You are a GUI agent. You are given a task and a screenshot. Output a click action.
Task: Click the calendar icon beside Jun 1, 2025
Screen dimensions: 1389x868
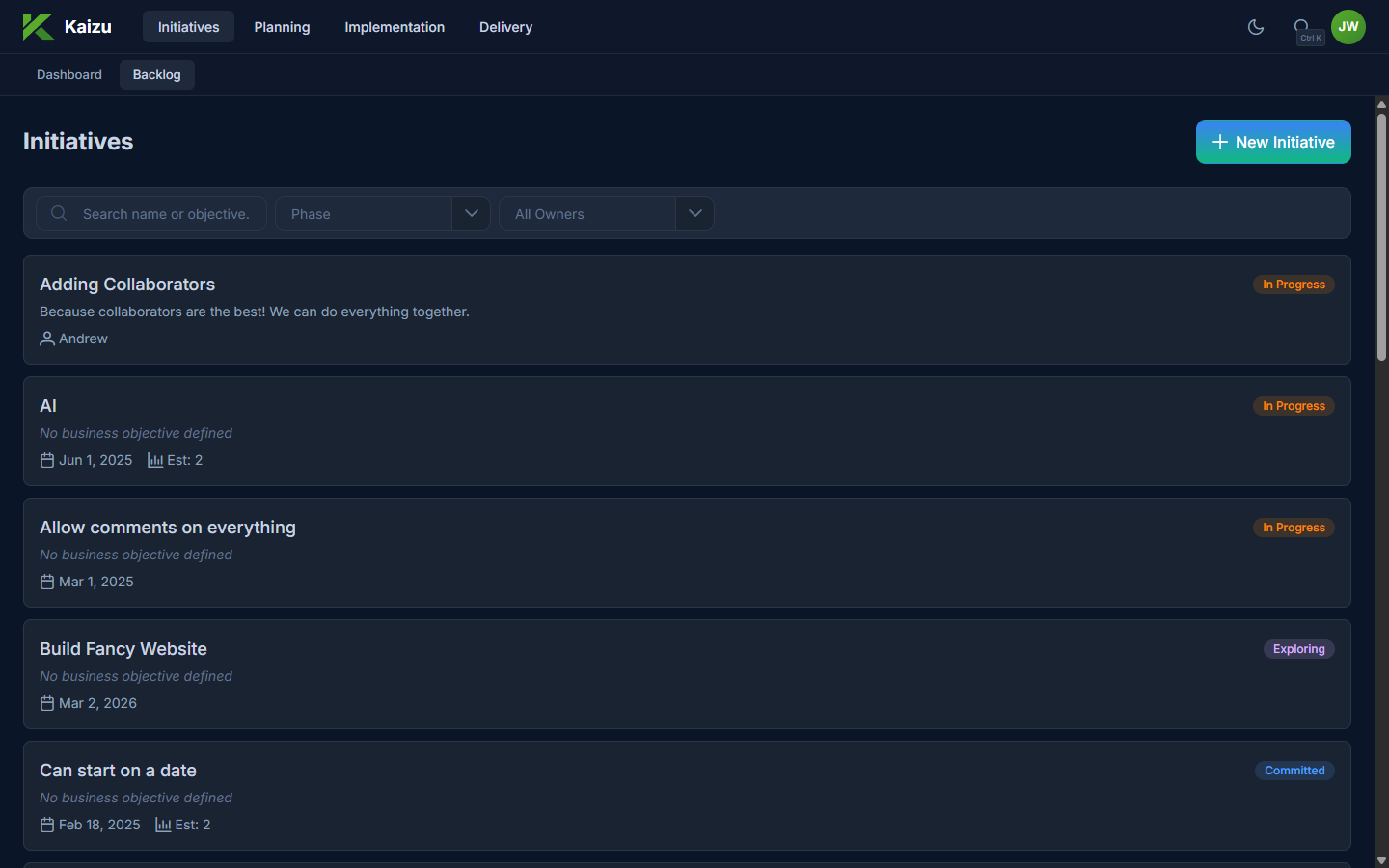click(46, 460)
